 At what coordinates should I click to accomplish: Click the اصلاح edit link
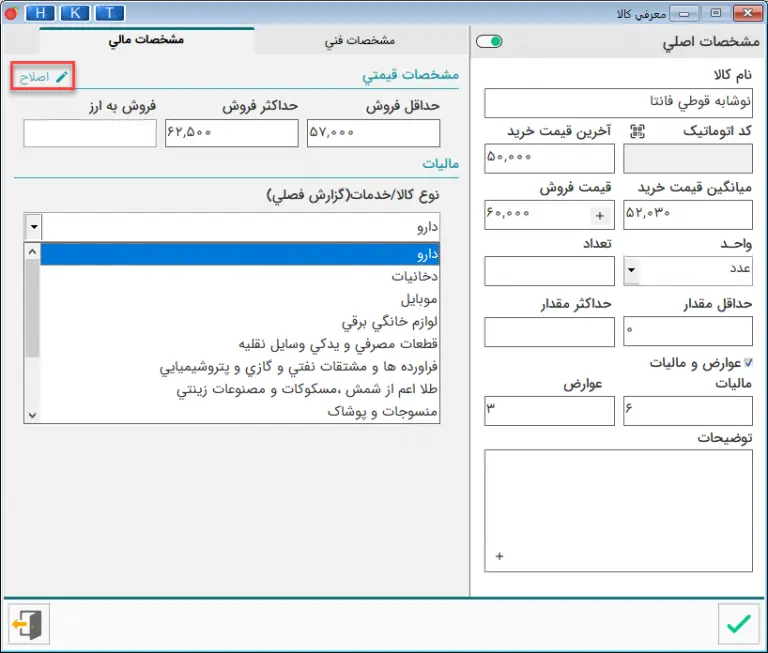point(43,76)
